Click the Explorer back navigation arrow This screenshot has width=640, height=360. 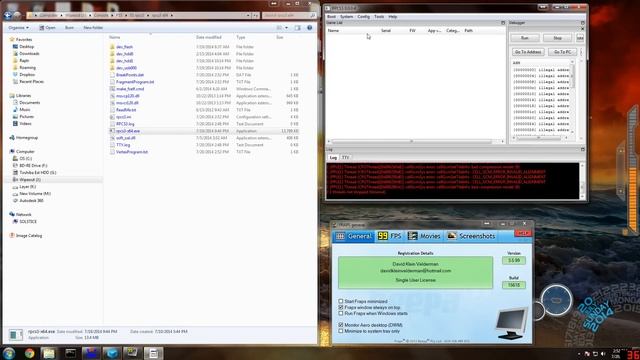click(7, 16)
